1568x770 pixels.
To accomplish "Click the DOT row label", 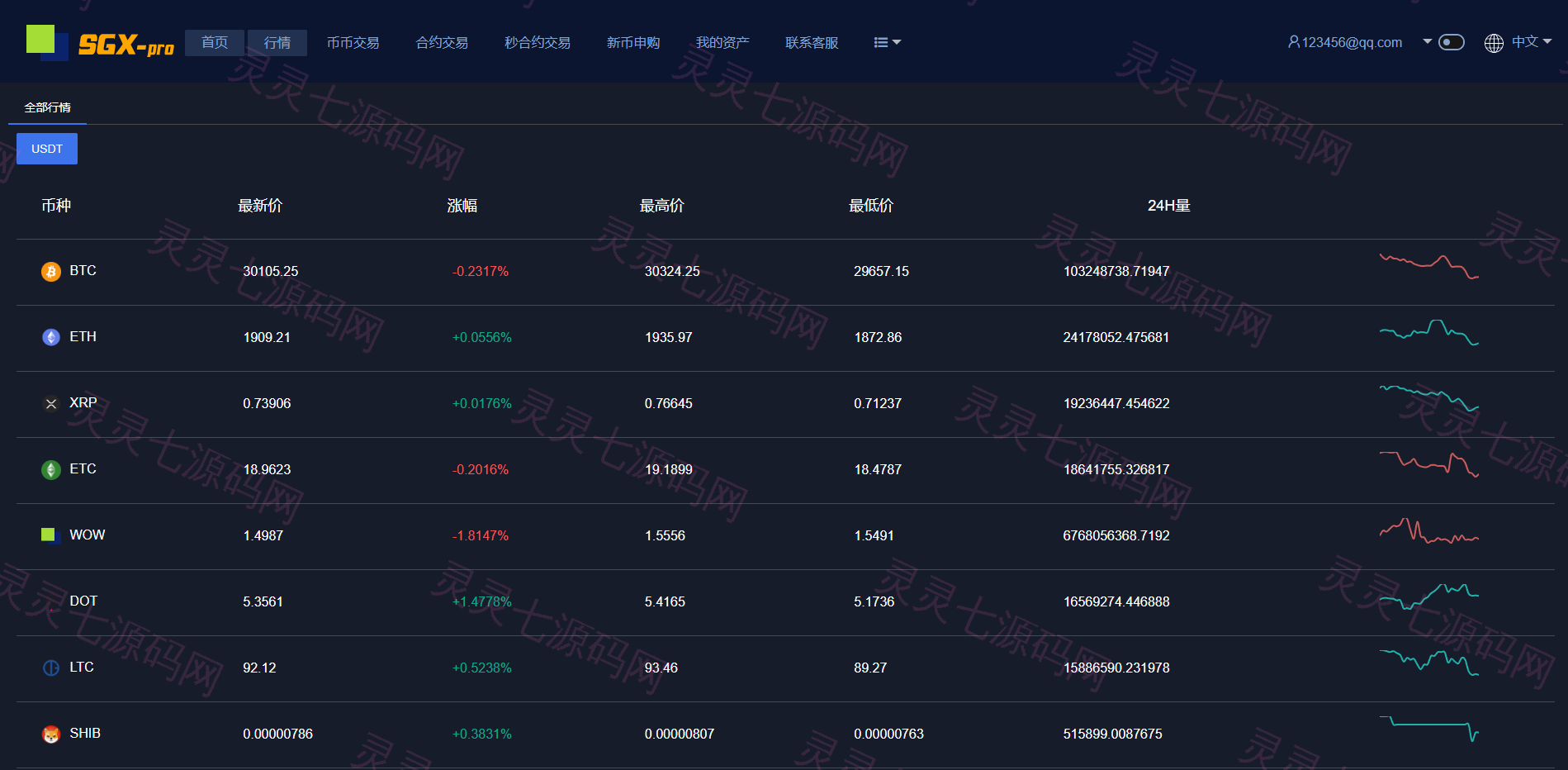I will (83, 601).
